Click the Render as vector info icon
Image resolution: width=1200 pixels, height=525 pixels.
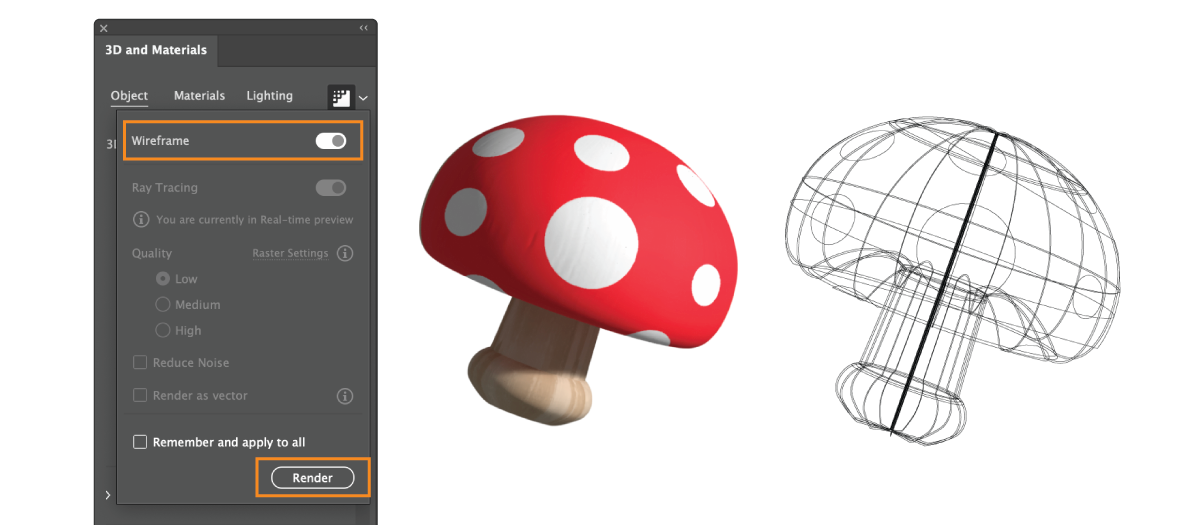click(345, 396)
